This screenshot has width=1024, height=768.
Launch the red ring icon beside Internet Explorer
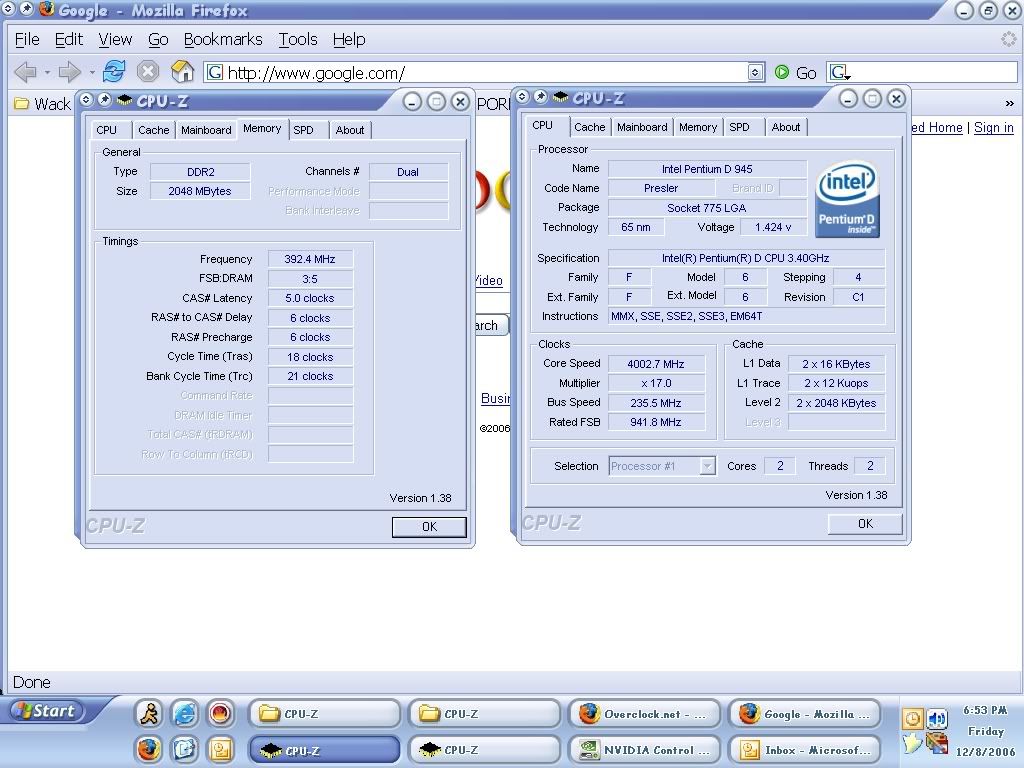[221, 713]
